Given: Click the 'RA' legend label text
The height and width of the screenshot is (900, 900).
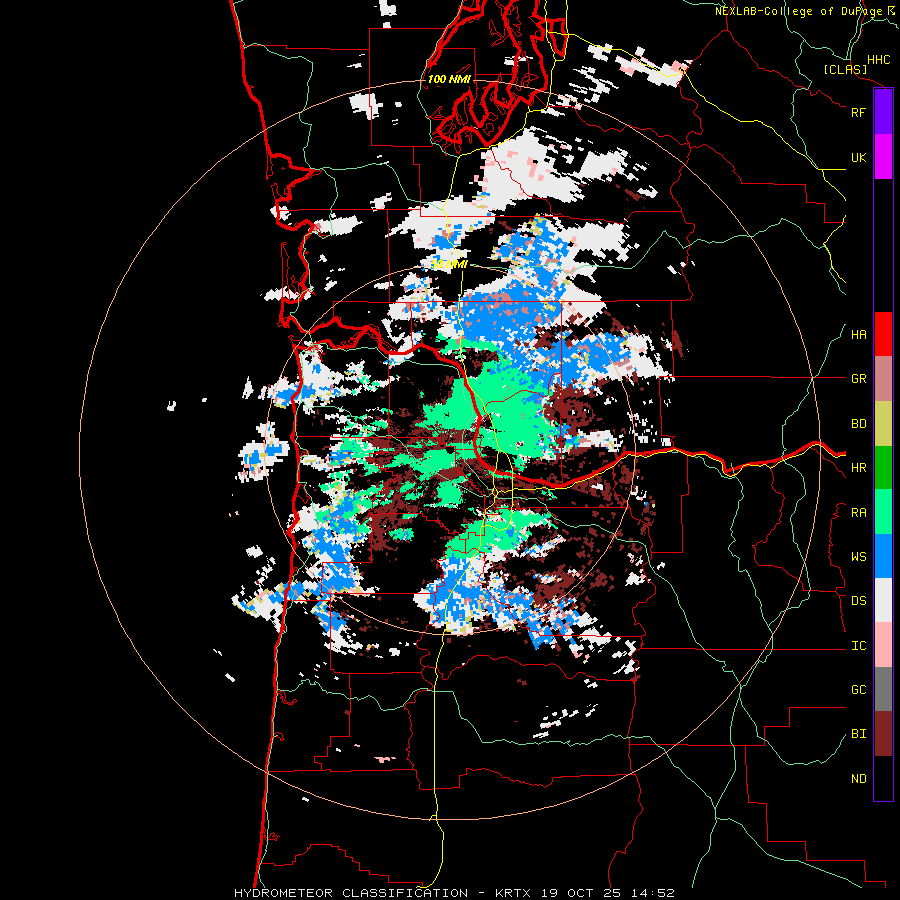Looking at the screenshot, I should tap(859, 513).
